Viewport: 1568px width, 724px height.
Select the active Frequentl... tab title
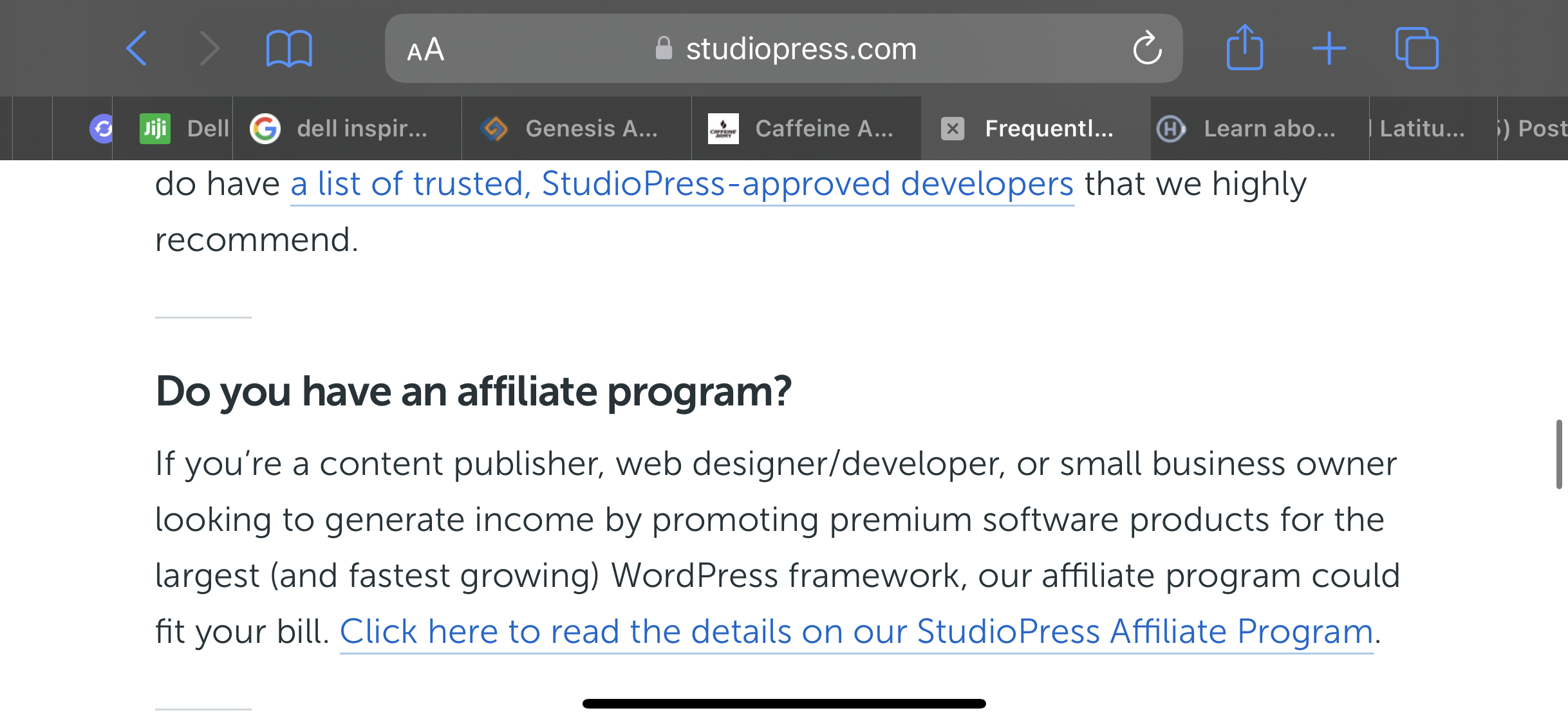pyautogui.click(x=1049, y=129)
